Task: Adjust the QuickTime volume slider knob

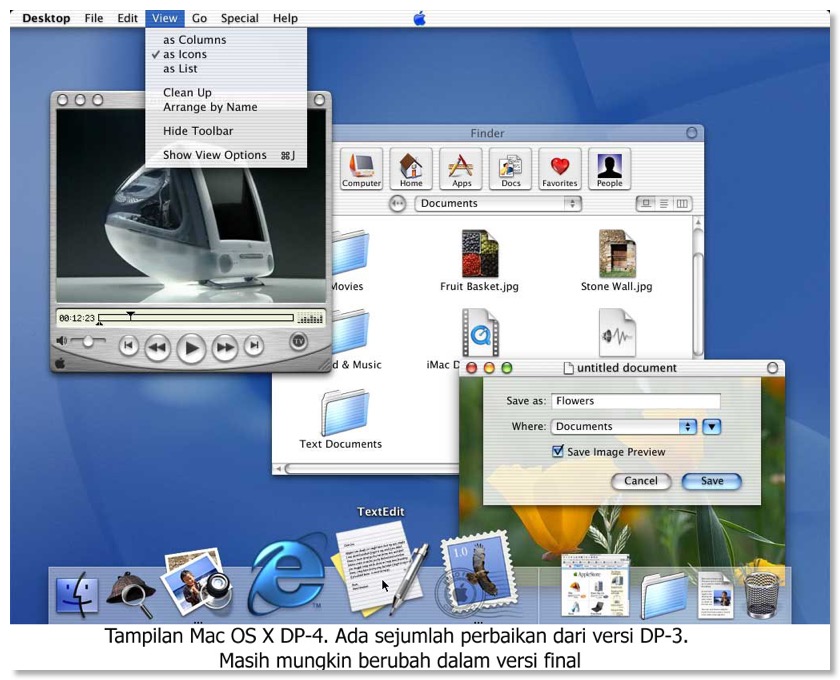Action: pyautogui.click(x=88, y=341)
